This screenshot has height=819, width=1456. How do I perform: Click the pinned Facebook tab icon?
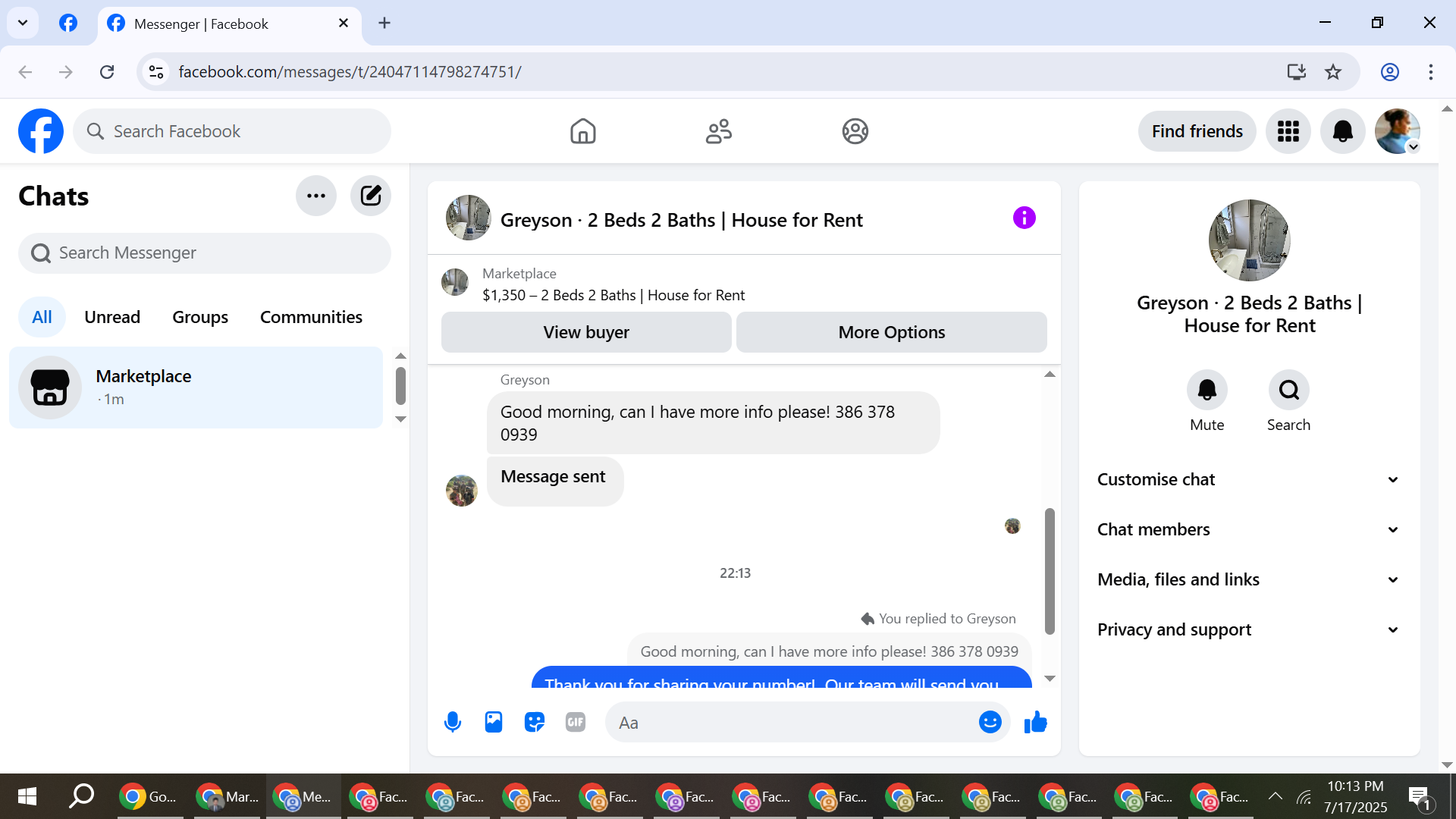[x=68, y=23]
